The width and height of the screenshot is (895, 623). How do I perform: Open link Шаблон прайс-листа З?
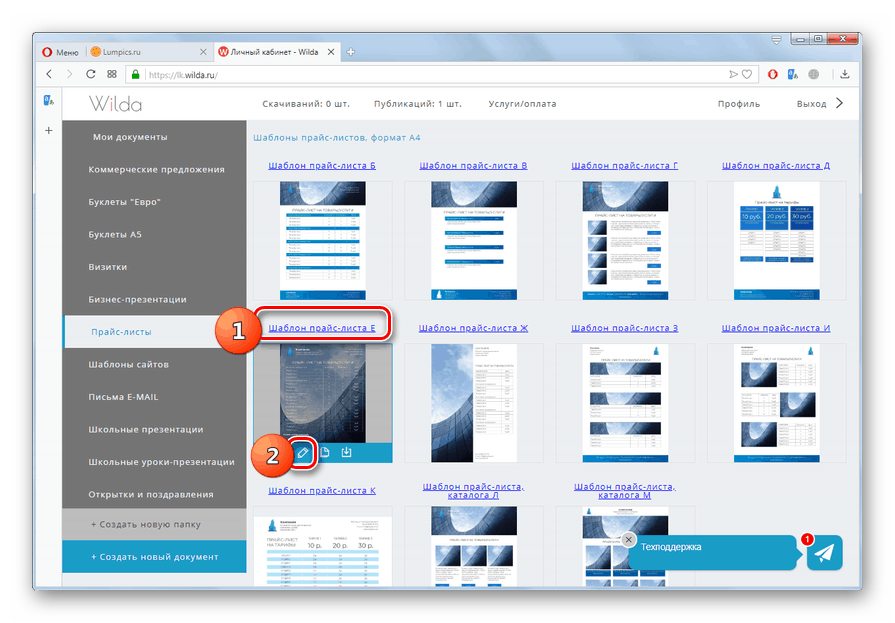tap(624, 328)
